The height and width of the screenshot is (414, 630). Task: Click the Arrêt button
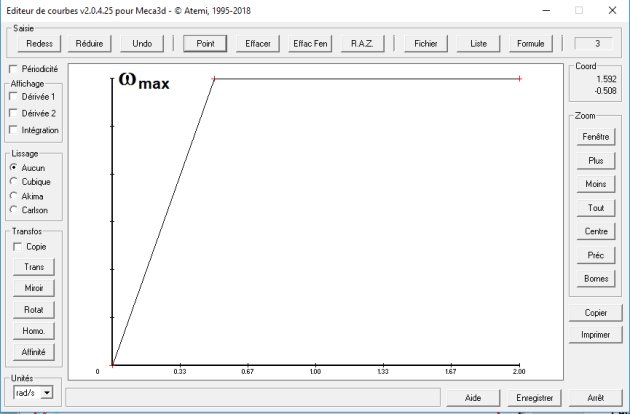[595, 398]
